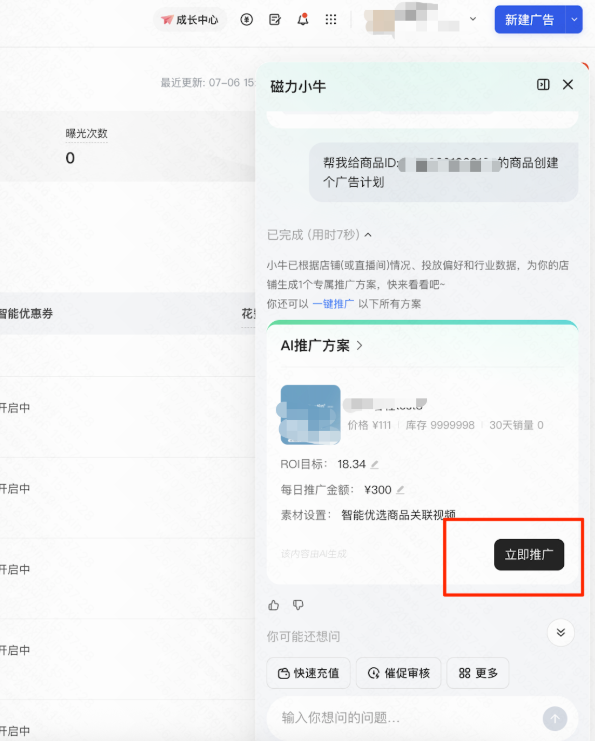This screenshot has width=595, height=741.
Task: Open the notification bell icon
Action: coord(302,19)
